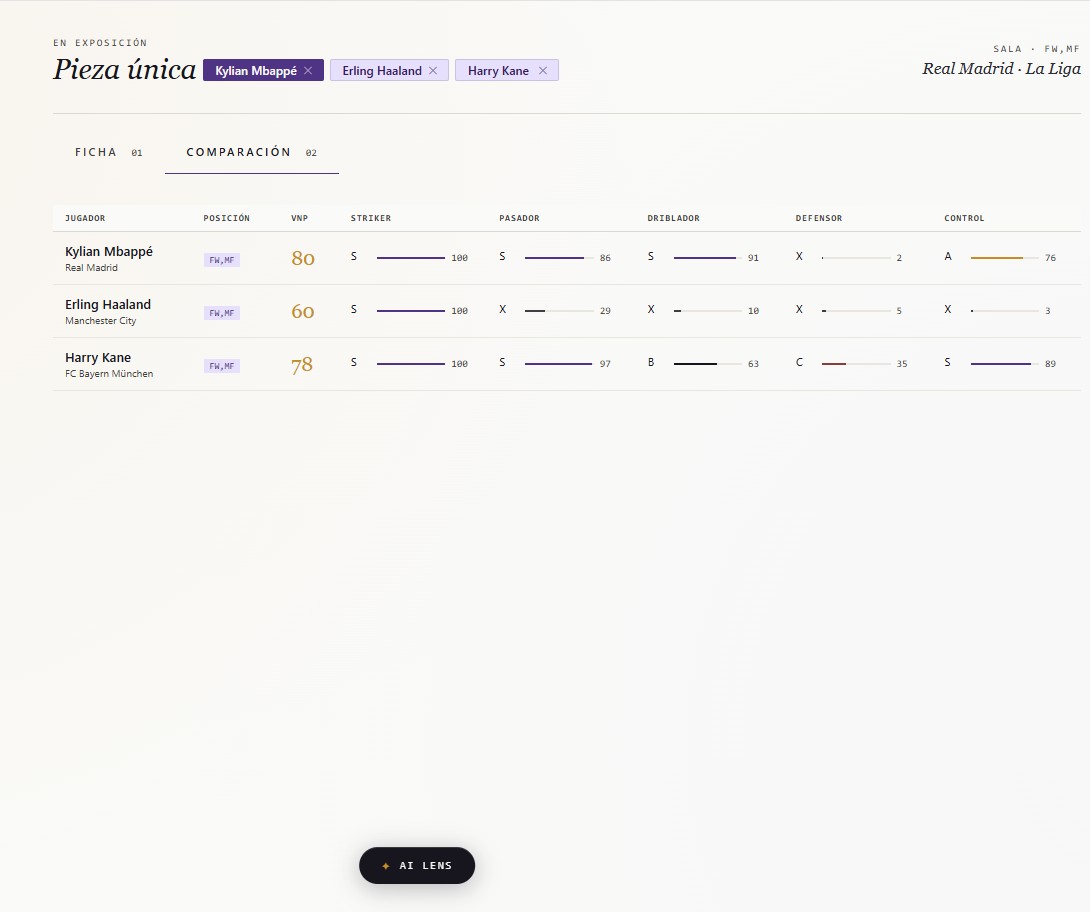Click the Control column header
The height and width of the screenshot is (912, 1090).
[x=963, y=218]
